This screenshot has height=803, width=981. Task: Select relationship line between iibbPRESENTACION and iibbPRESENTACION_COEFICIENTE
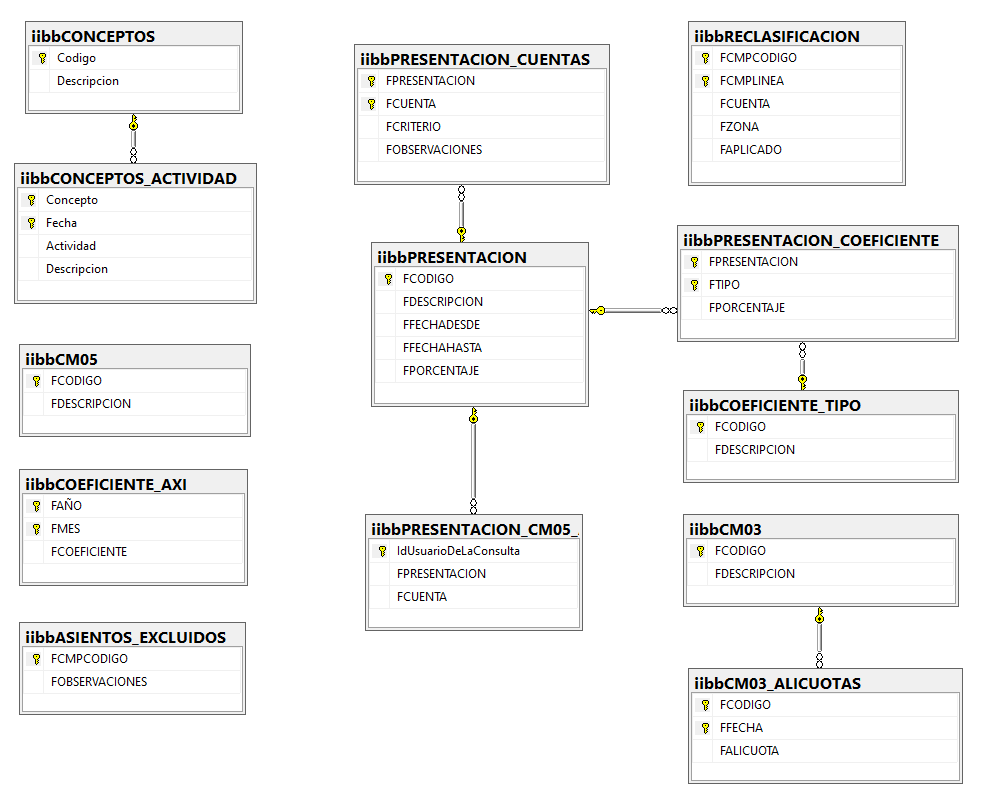coord(633,310)
